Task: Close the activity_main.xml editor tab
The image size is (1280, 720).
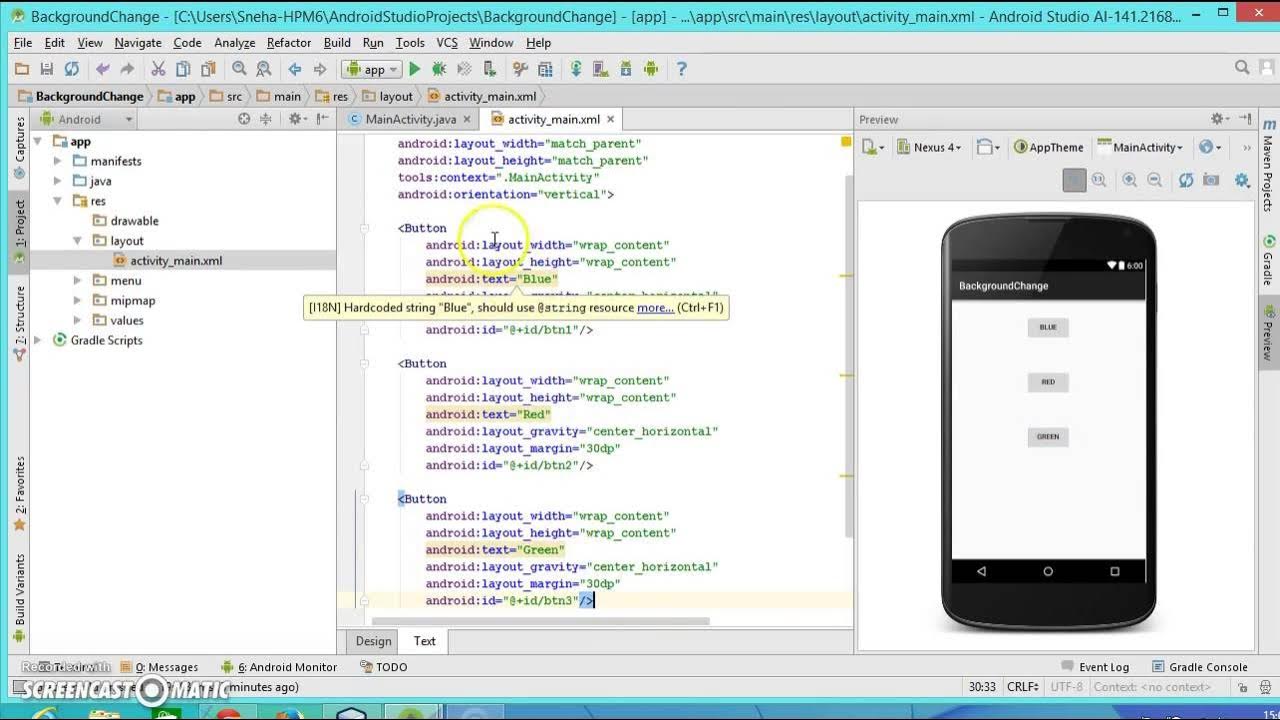Action: pos(610,119)
